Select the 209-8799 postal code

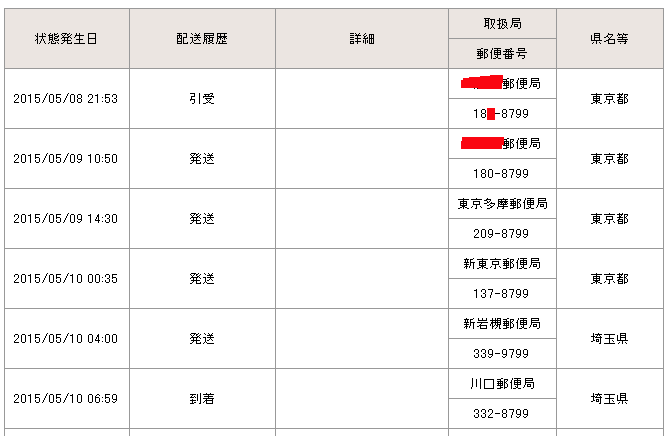(502, 233)
